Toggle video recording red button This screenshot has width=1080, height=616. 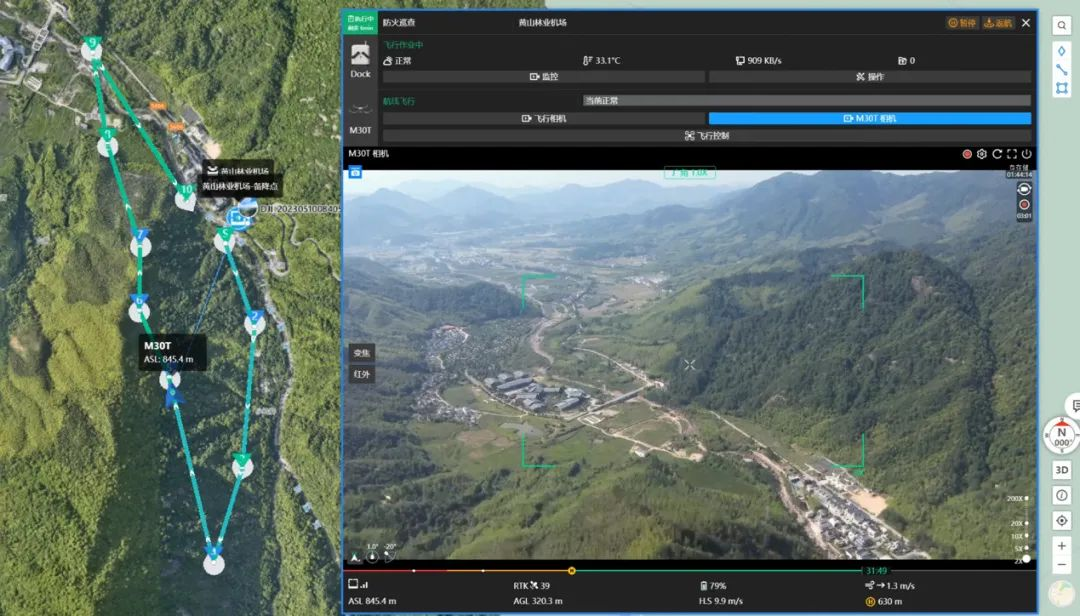pos(1024,205)
